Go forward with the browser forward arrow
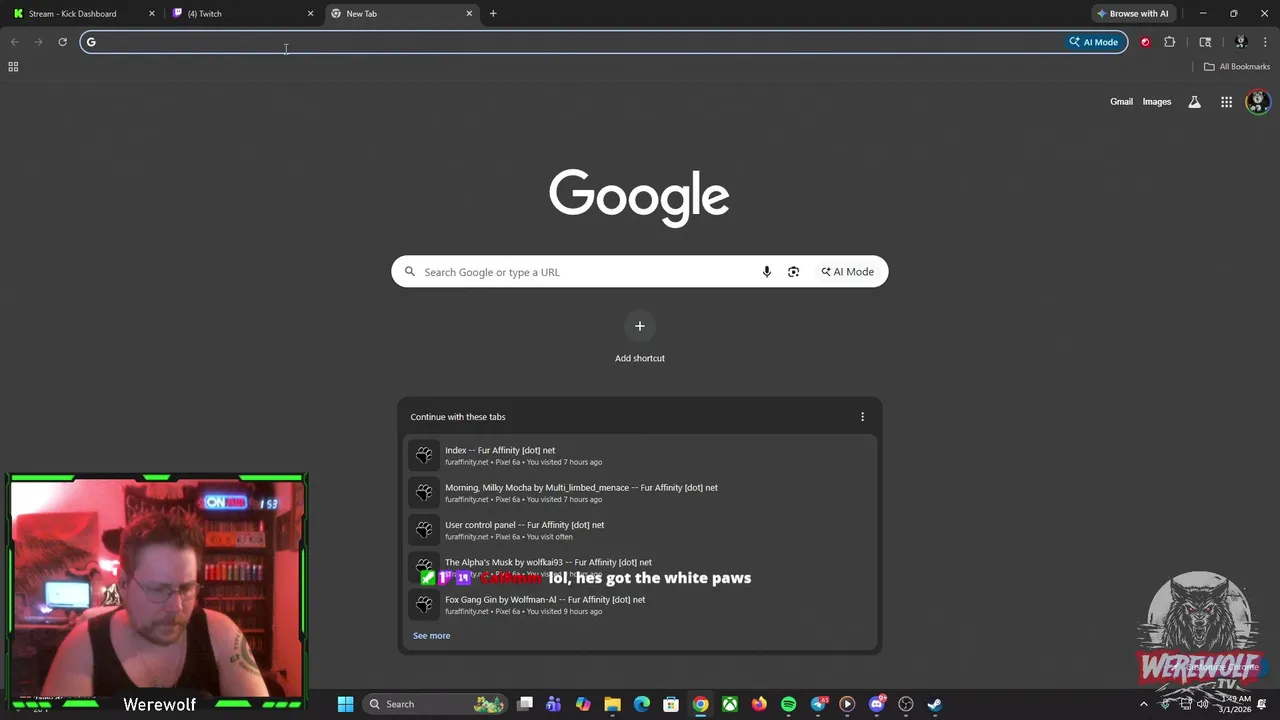Image resolution: width=1280 pixels, height=720 pixels. [x=38, y=42]
